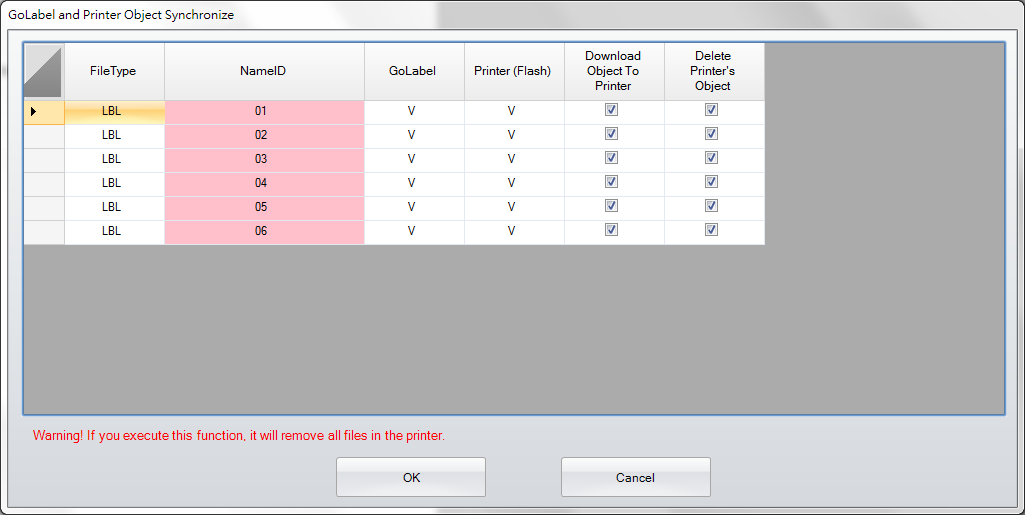1025x515 pixels.
Task: Select NameID cell 02
Action: click(x=264, y=136)
